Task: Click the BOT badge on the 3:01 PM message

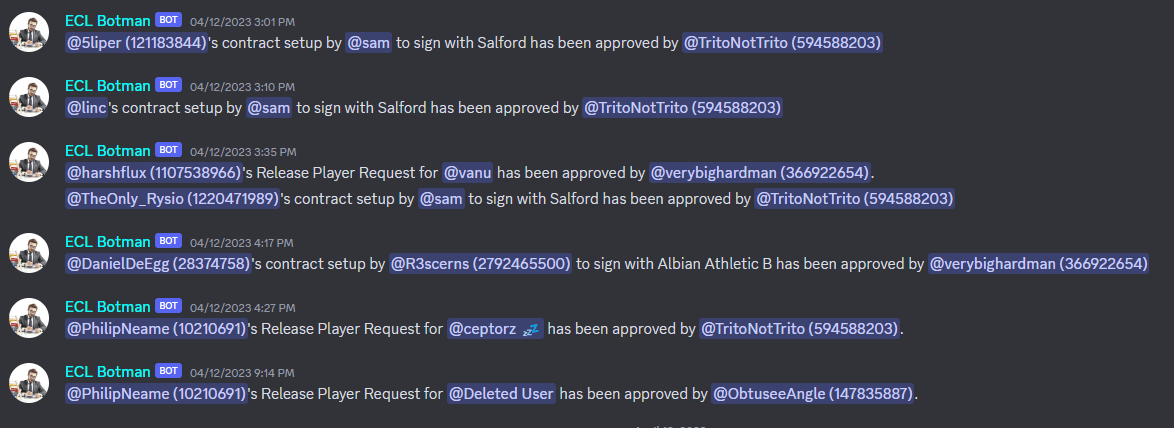Action: tap(169, 21)
